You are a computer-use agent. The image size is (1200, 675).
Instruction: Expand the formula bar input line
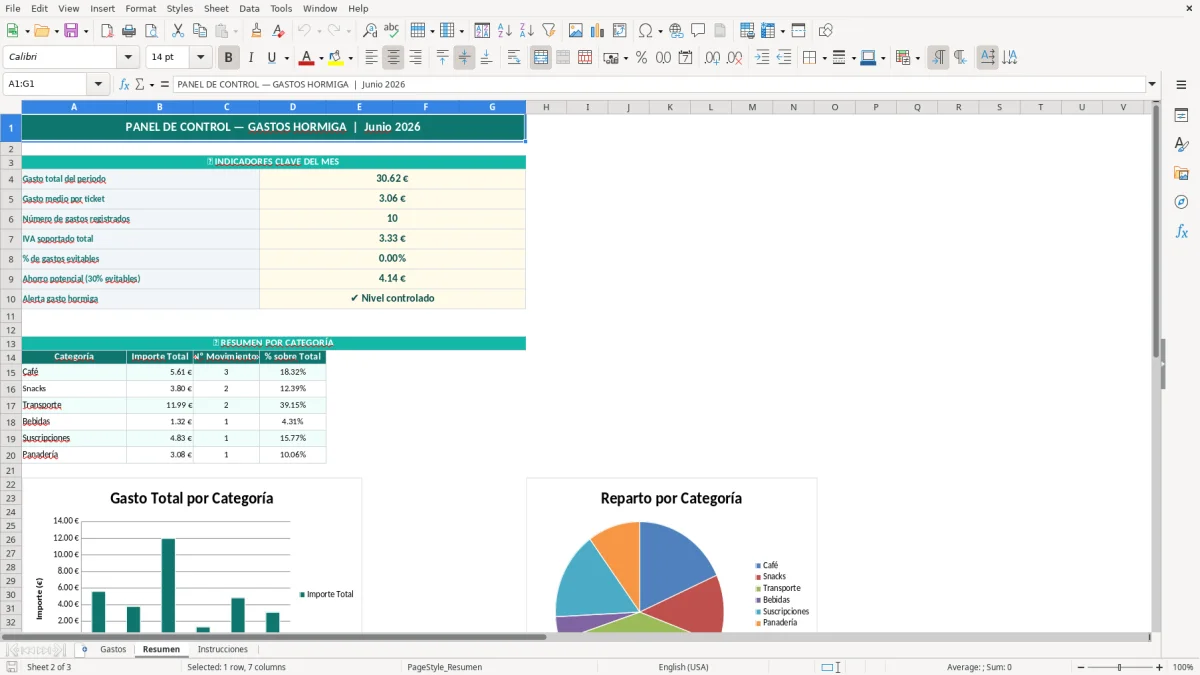[x=1152, y=84]
